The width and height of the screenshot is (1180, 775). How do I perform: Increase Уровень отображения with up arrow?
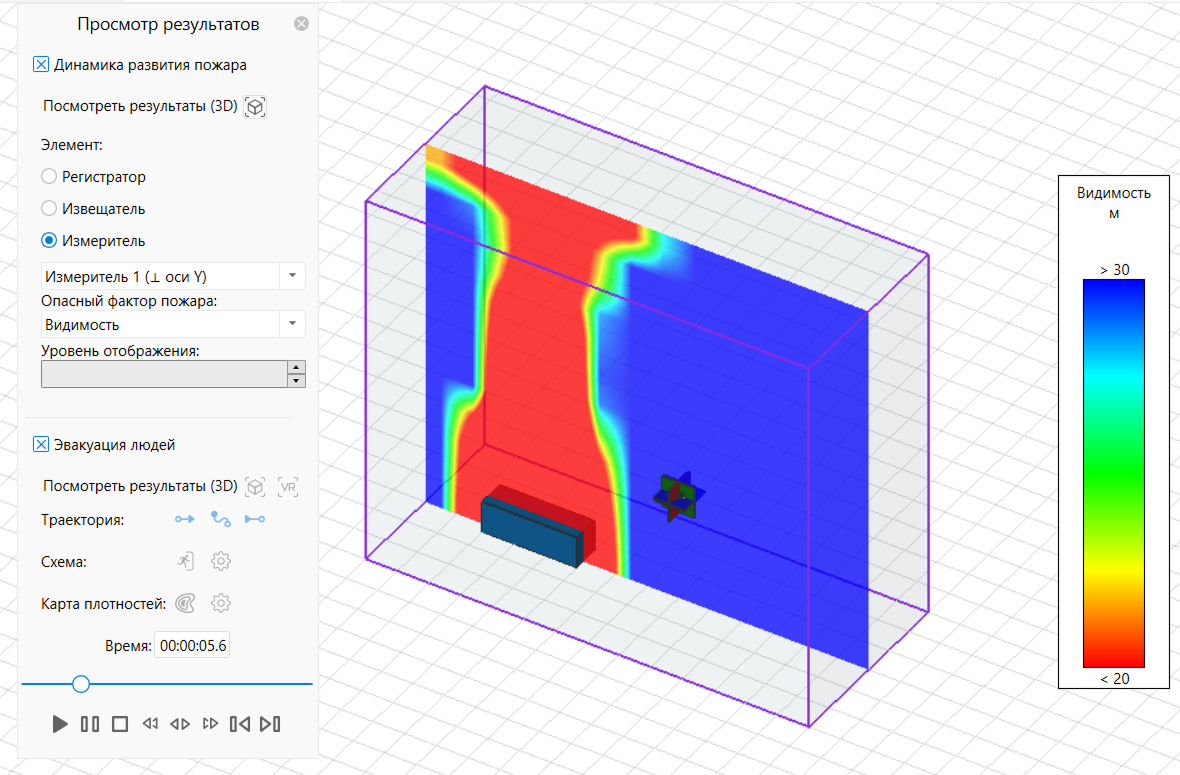point(297,367)
